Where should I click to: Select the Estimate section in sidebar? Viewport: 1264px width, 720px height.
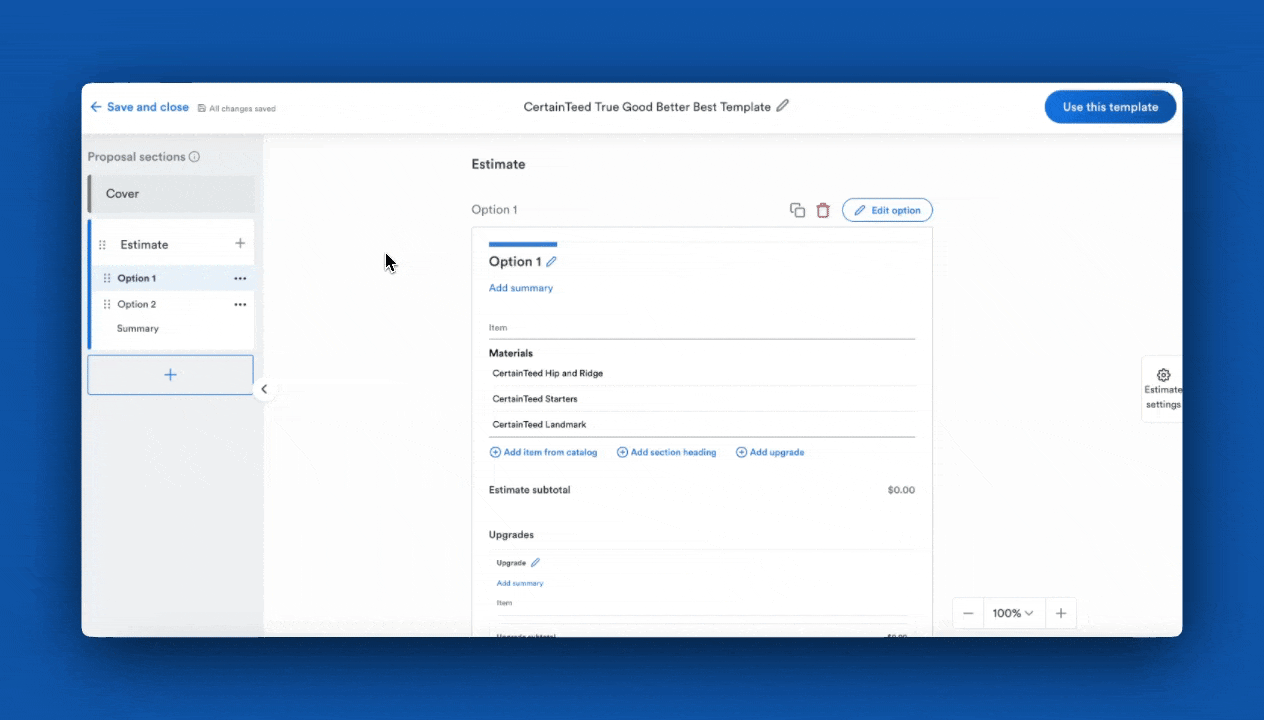(145, 244)
